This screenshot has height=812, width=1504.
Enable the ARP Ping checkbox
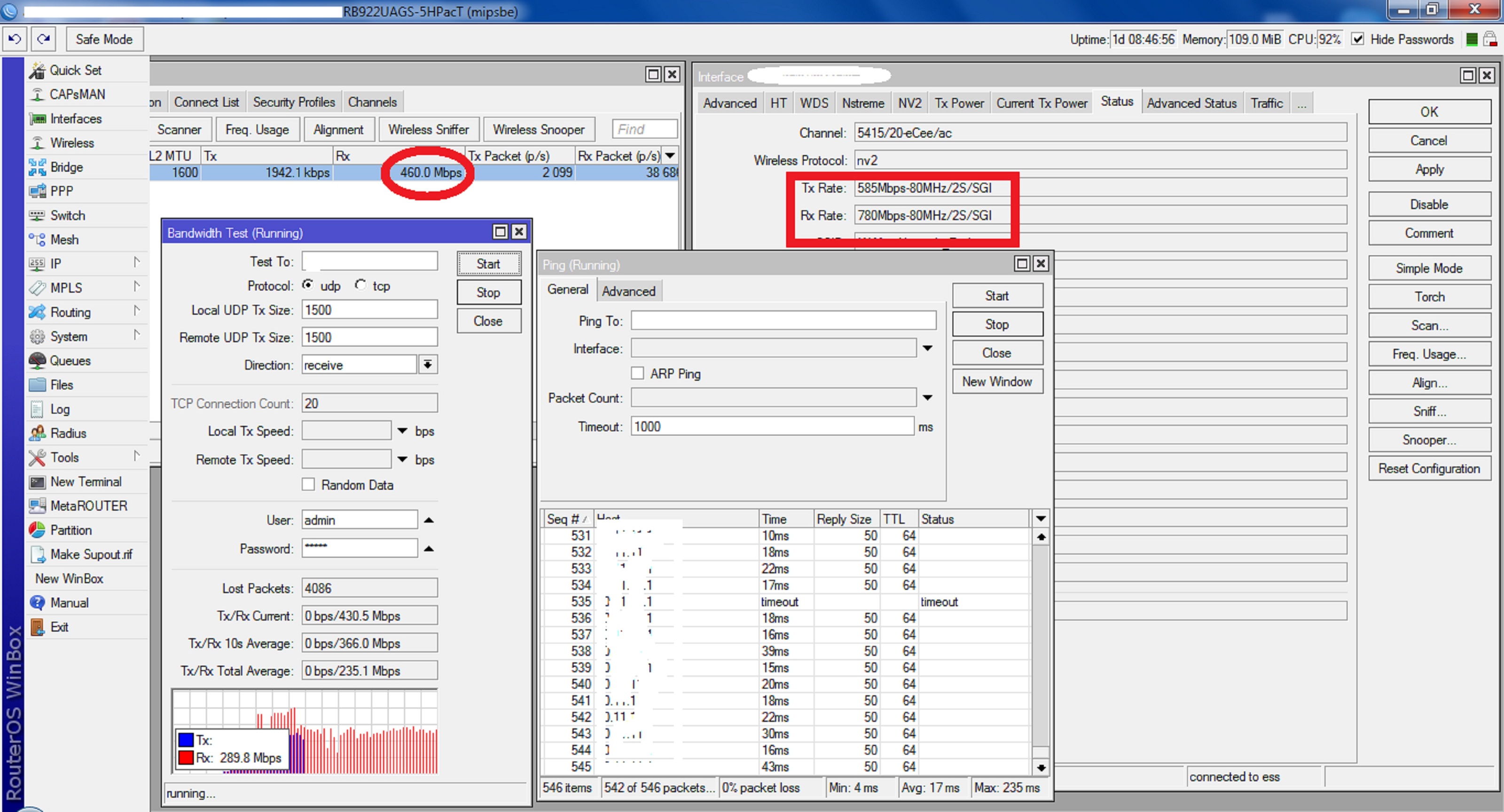point(638,374)
